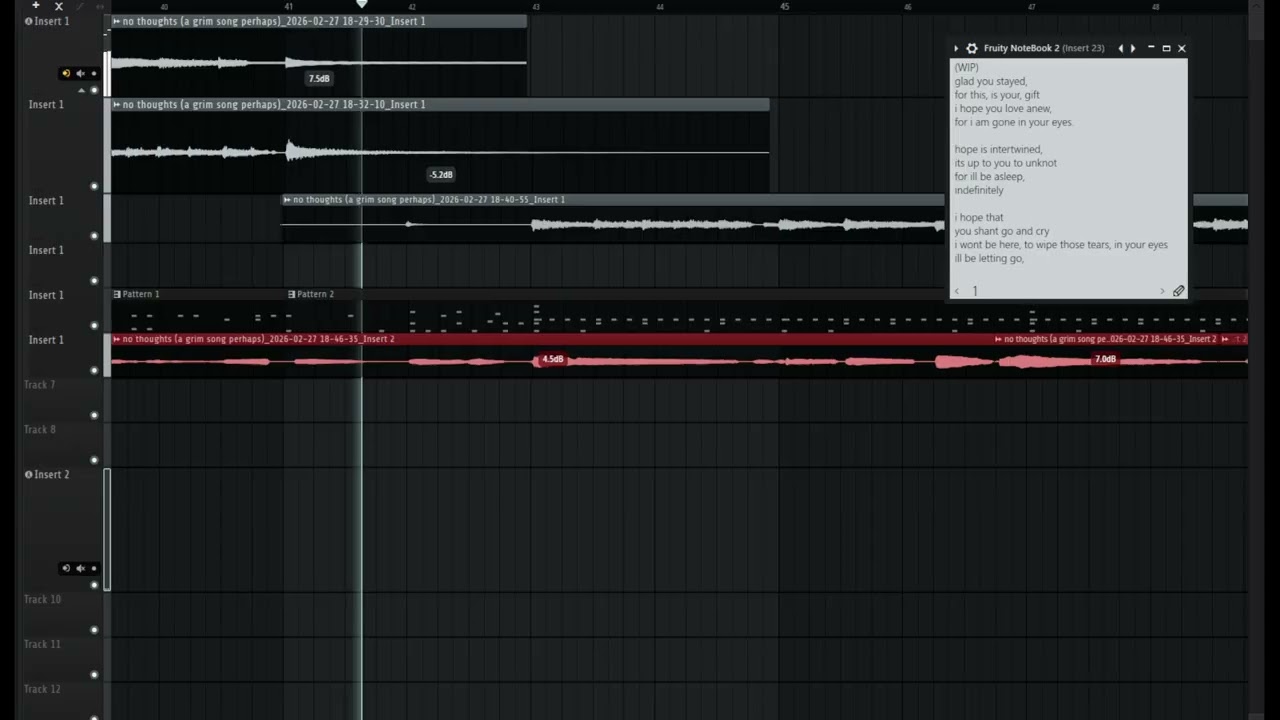Click the speaker mute icon on first Insert 1 track
Screen dimensions: 1280x720
click(81, 73)
